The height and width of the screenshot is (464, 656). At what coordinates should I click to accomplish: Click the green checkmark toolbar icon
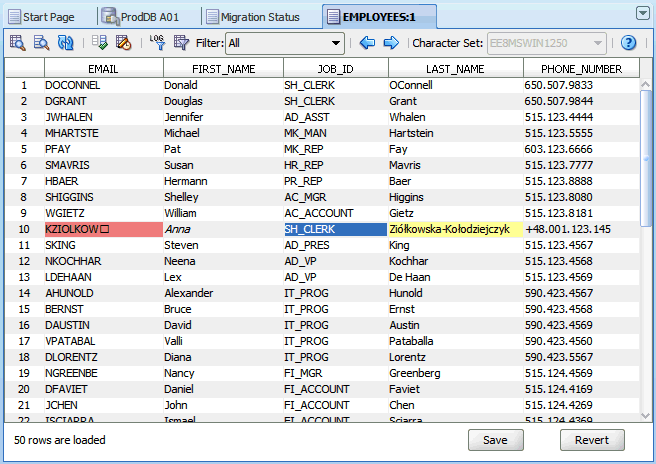(99, 43)
